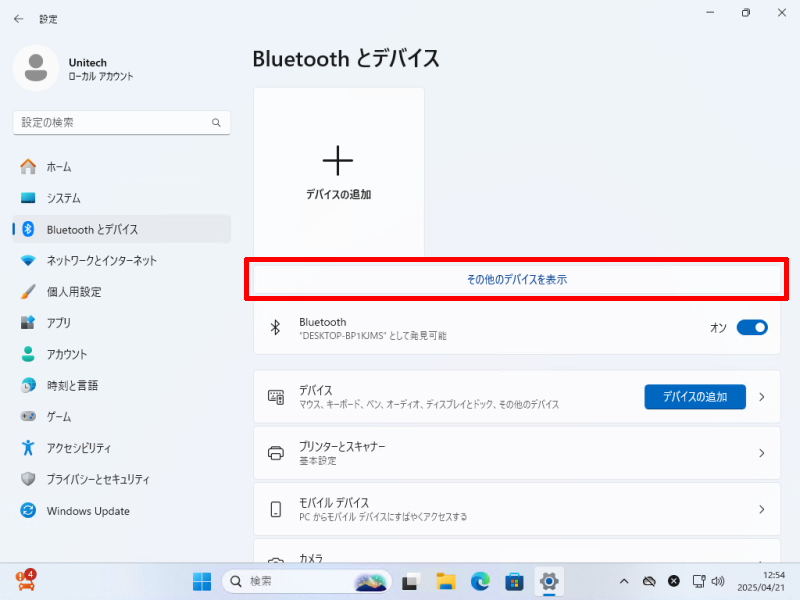
Task: Click the printer icon
Action: click(276, 453)
